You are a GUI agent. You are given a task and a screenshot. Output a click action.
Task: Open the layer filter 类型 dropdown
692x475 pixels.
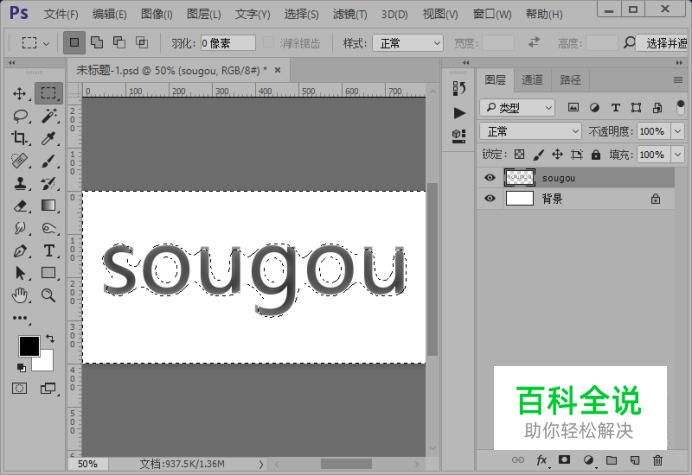coord(517,107)
